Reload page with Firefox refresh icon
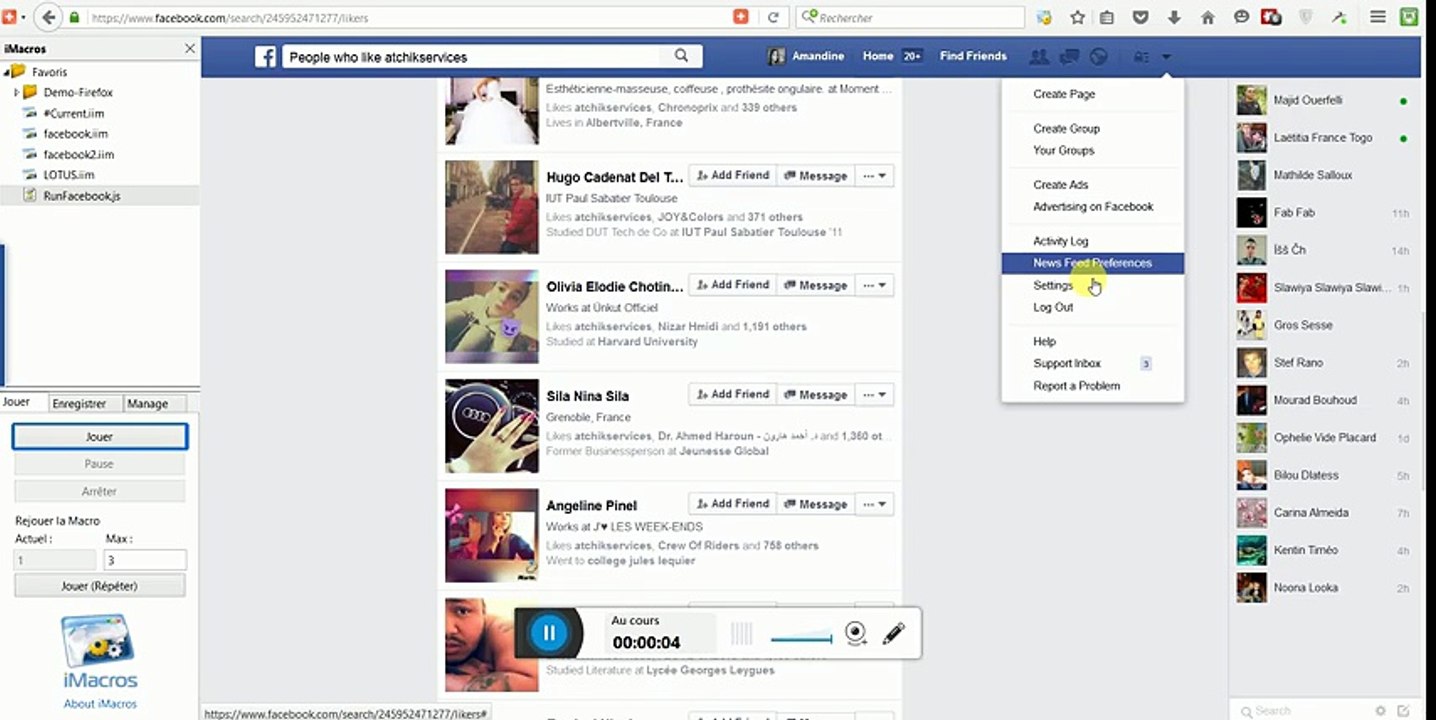The image size is (1436, 720). click(772, 17)
